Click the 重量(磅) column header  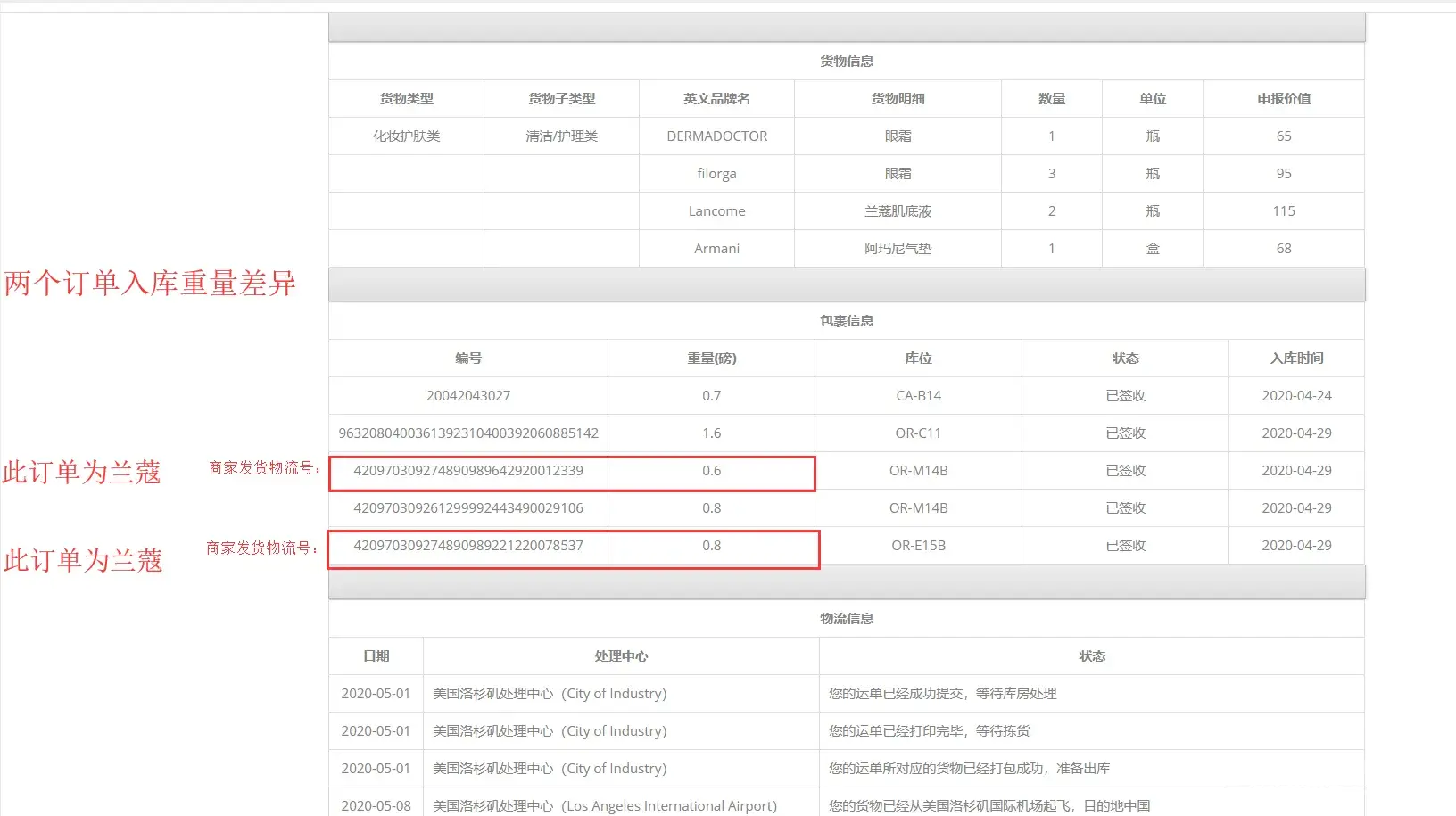coord(711,359)
